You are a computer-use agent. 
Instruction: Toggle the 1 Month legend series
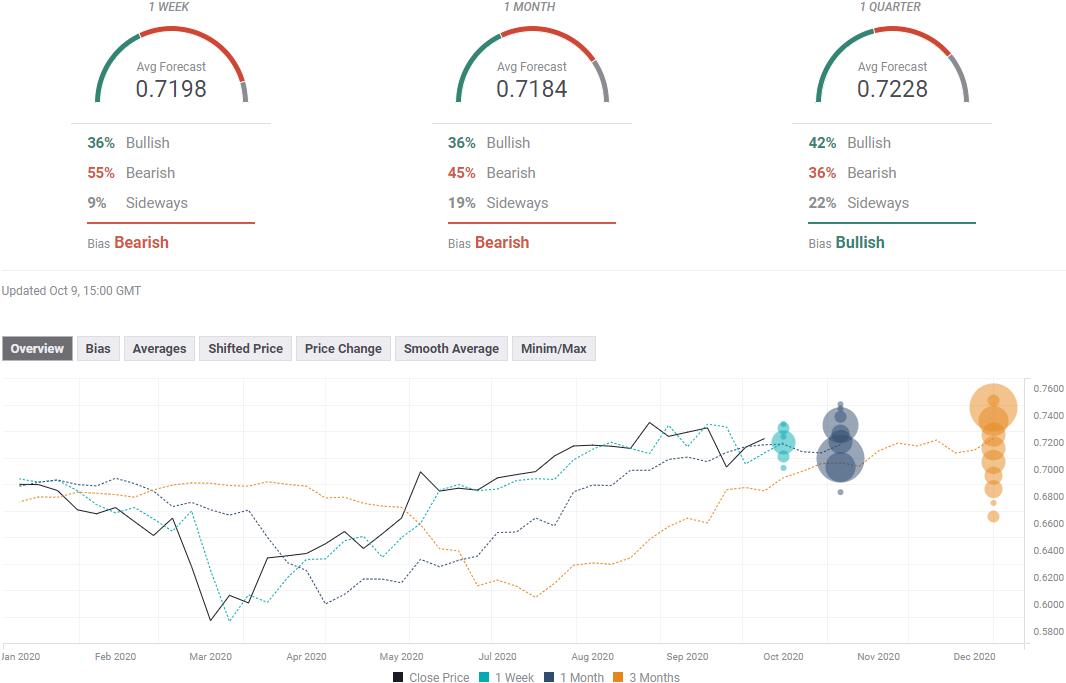[574, 677]
